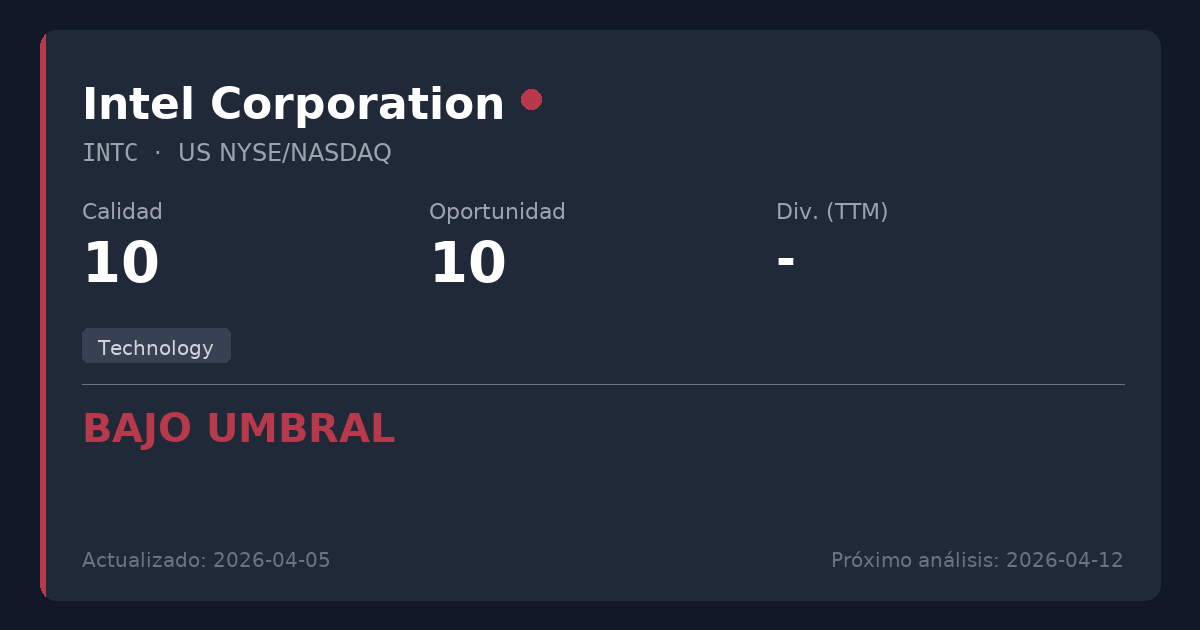This screenshot has width=1200, height=630.
Task: Click the BAJO UMBRAL status text
Action: (238, 429)
